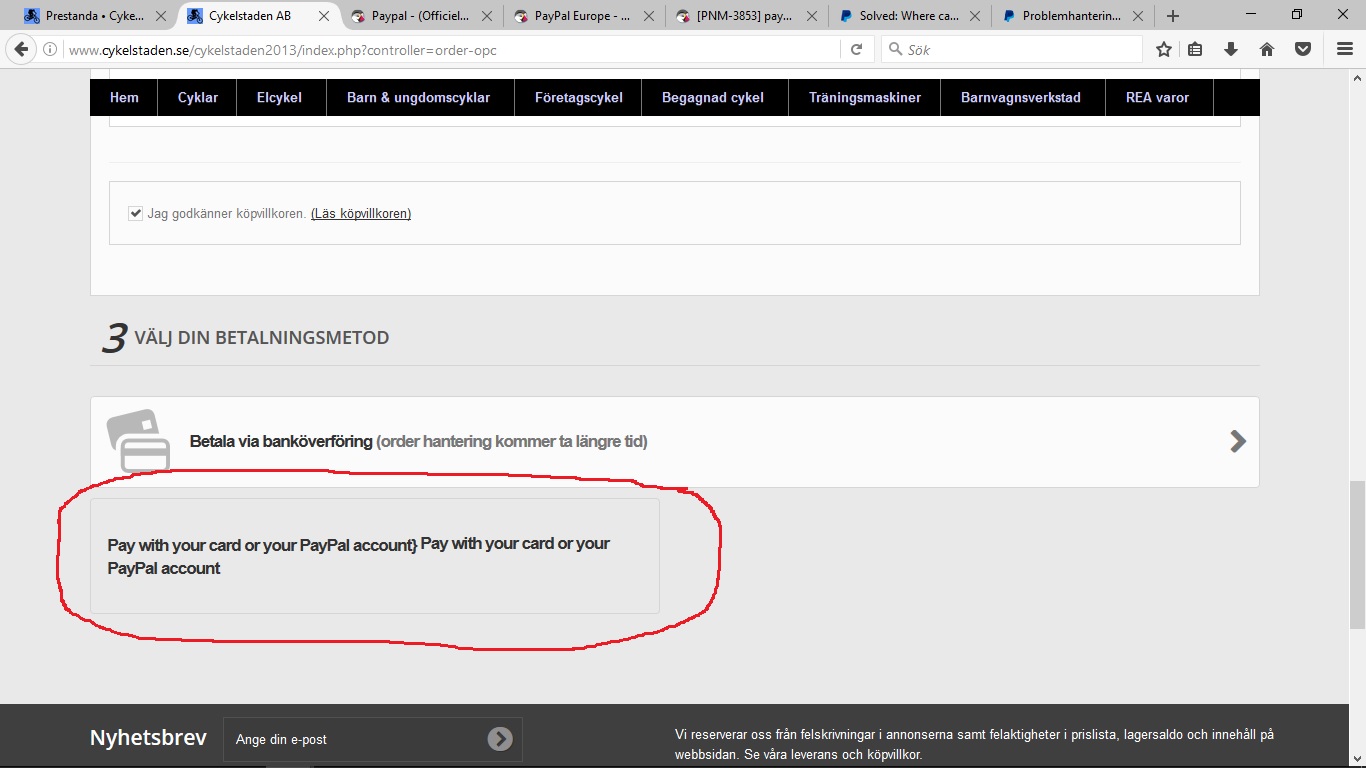Screen dimensions: 1366x768
Task: Open the bookmarks list icon
Action: pyautogui.click(x=1196, y=49)
